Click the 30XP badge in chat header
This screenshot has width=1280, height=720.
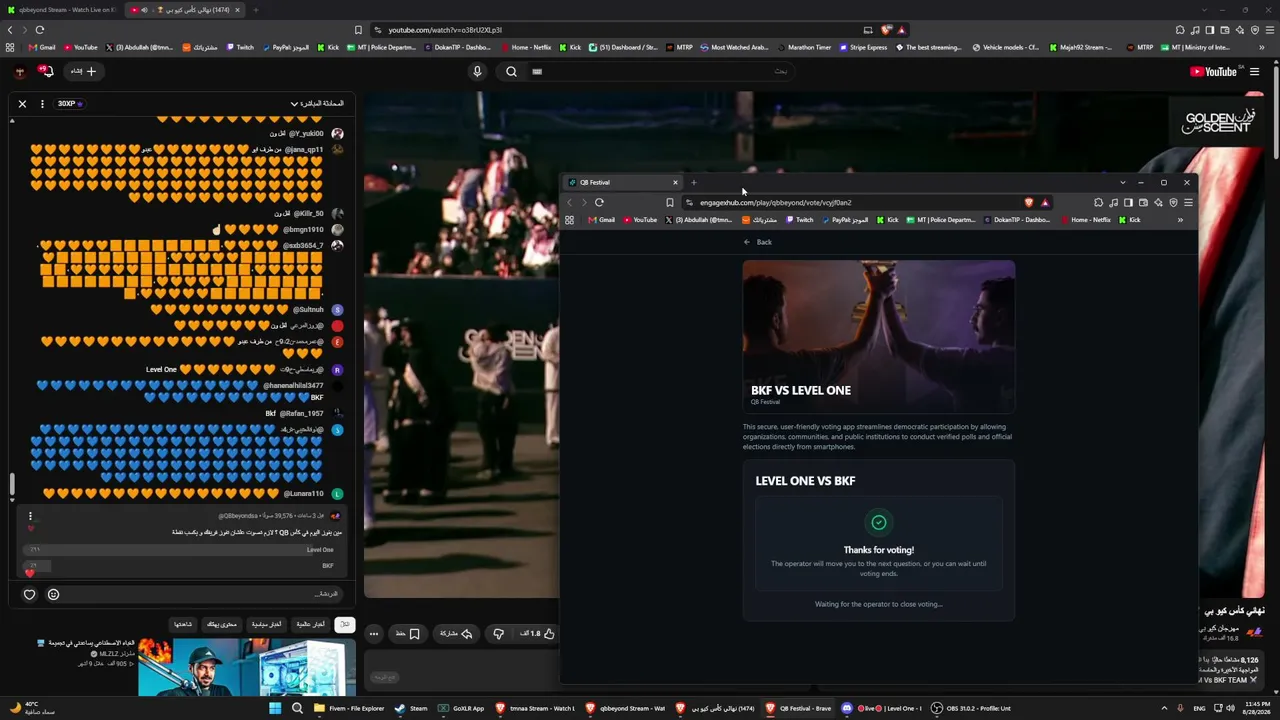point(69,103)
